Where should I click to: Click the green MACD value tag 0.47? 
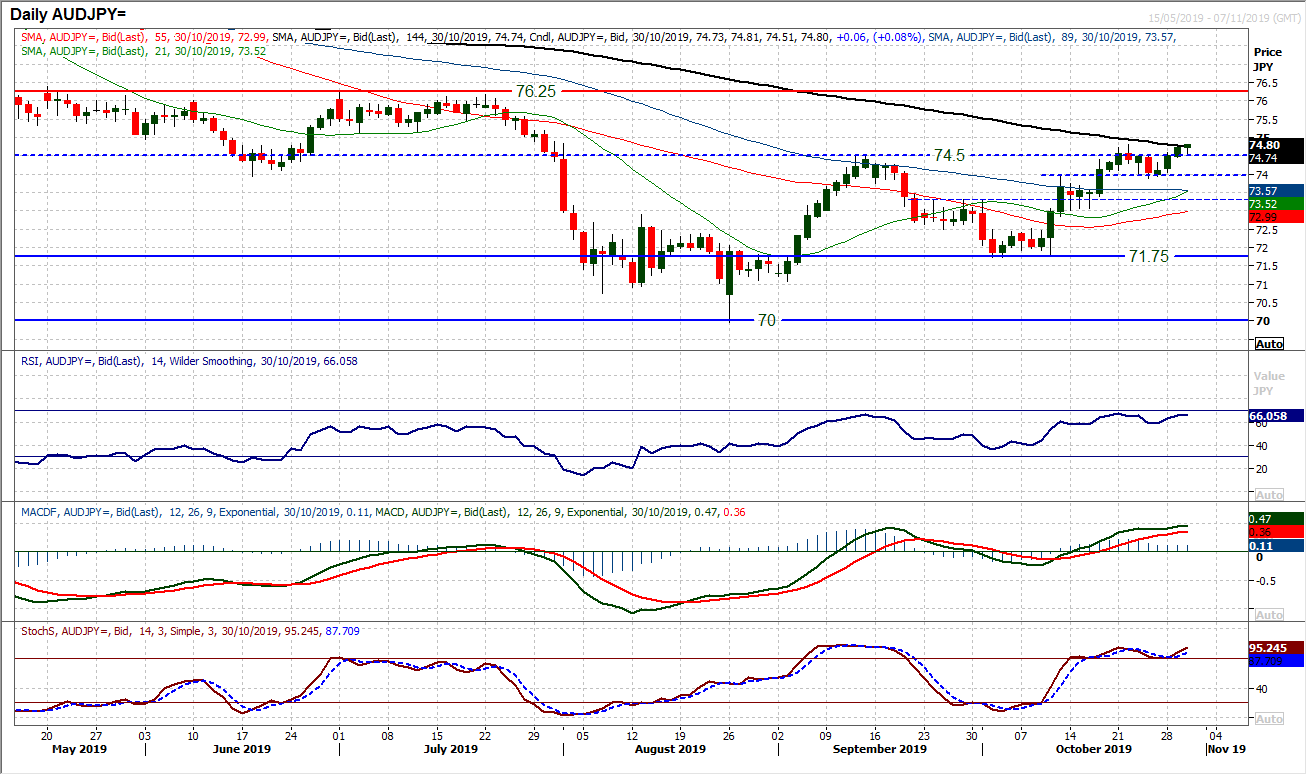1276,519
